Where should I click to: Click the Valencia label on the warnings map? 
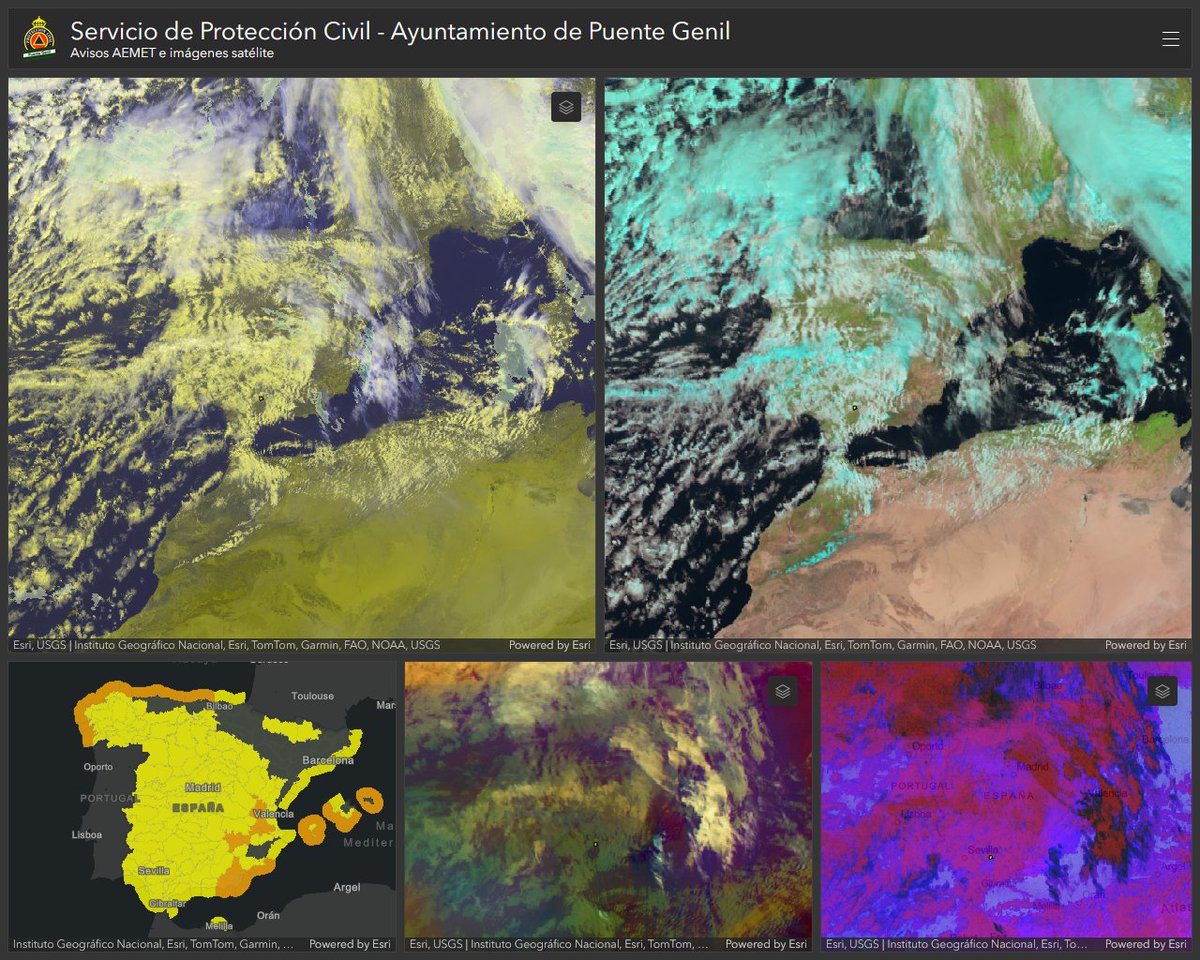coord(274,814)
